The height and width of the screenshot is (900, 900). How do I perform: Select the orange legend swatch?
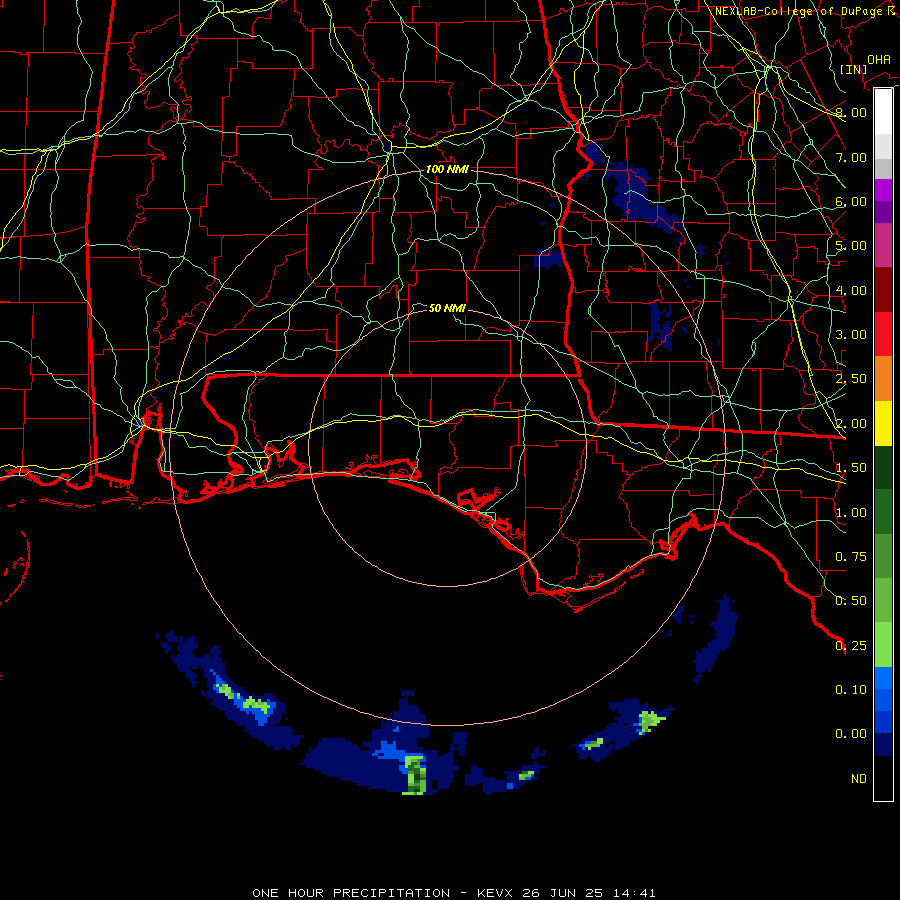click(x=883, y=379)
